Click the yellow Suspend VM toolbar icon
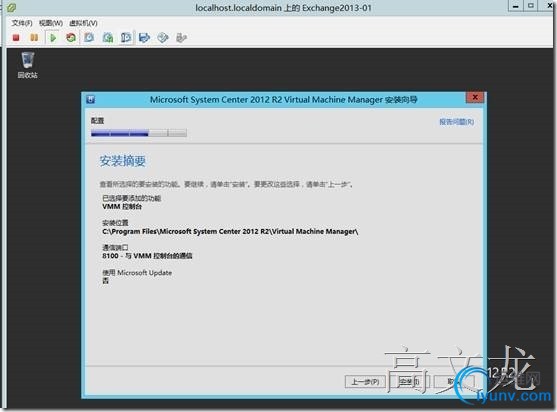Viewport: 557px width, 412px height. click(34, 37)
